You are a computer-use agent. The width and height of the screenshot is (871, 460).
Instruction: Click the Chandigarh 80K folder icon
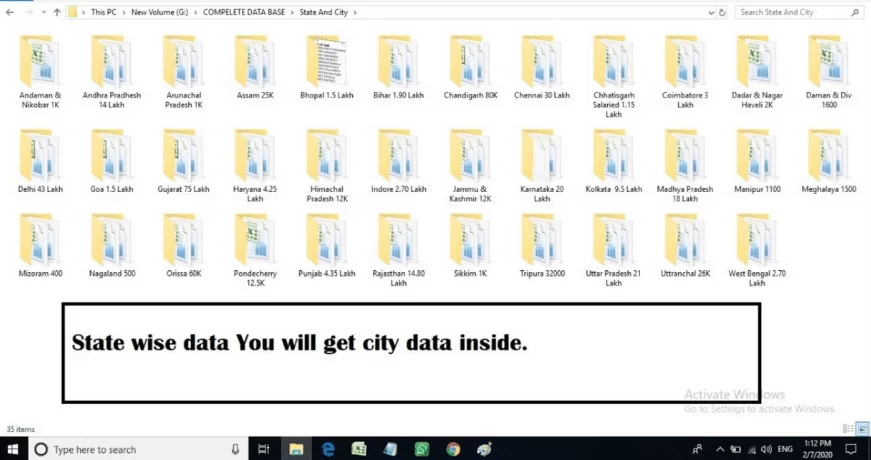click(470, 61)
